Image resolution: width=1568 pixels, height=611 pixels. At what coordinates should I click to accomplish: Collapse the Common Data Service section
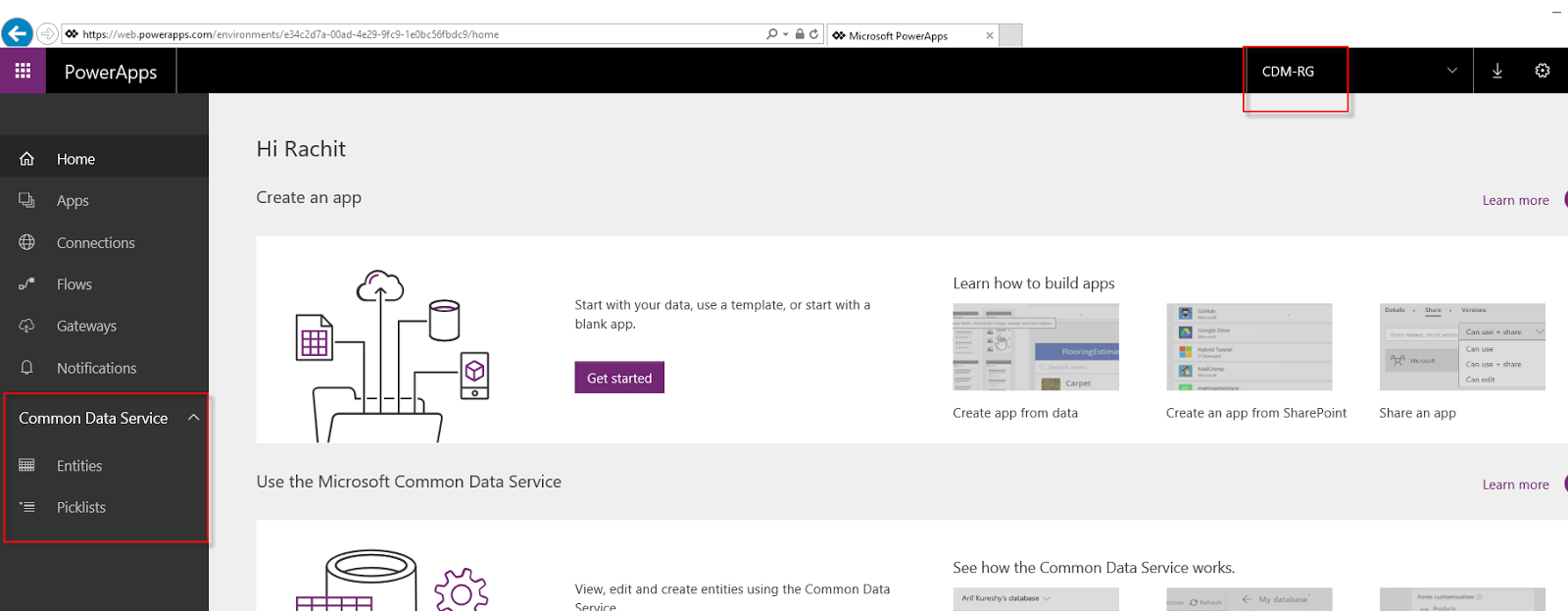[x=193, y=418]
